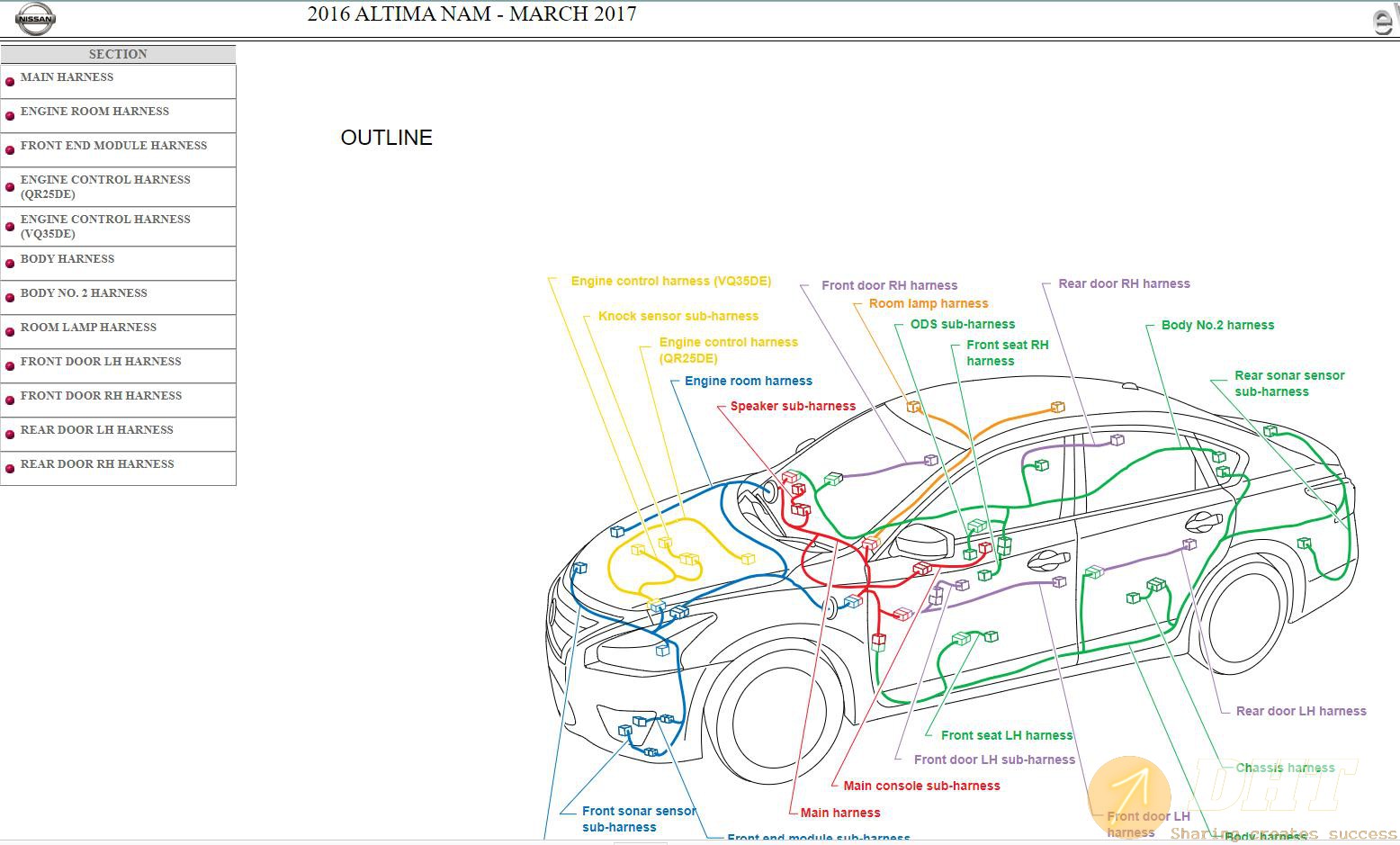Click red bullet beside BODY NO. 2 HARNESS
1400x845 pixels.
(10, 298)
